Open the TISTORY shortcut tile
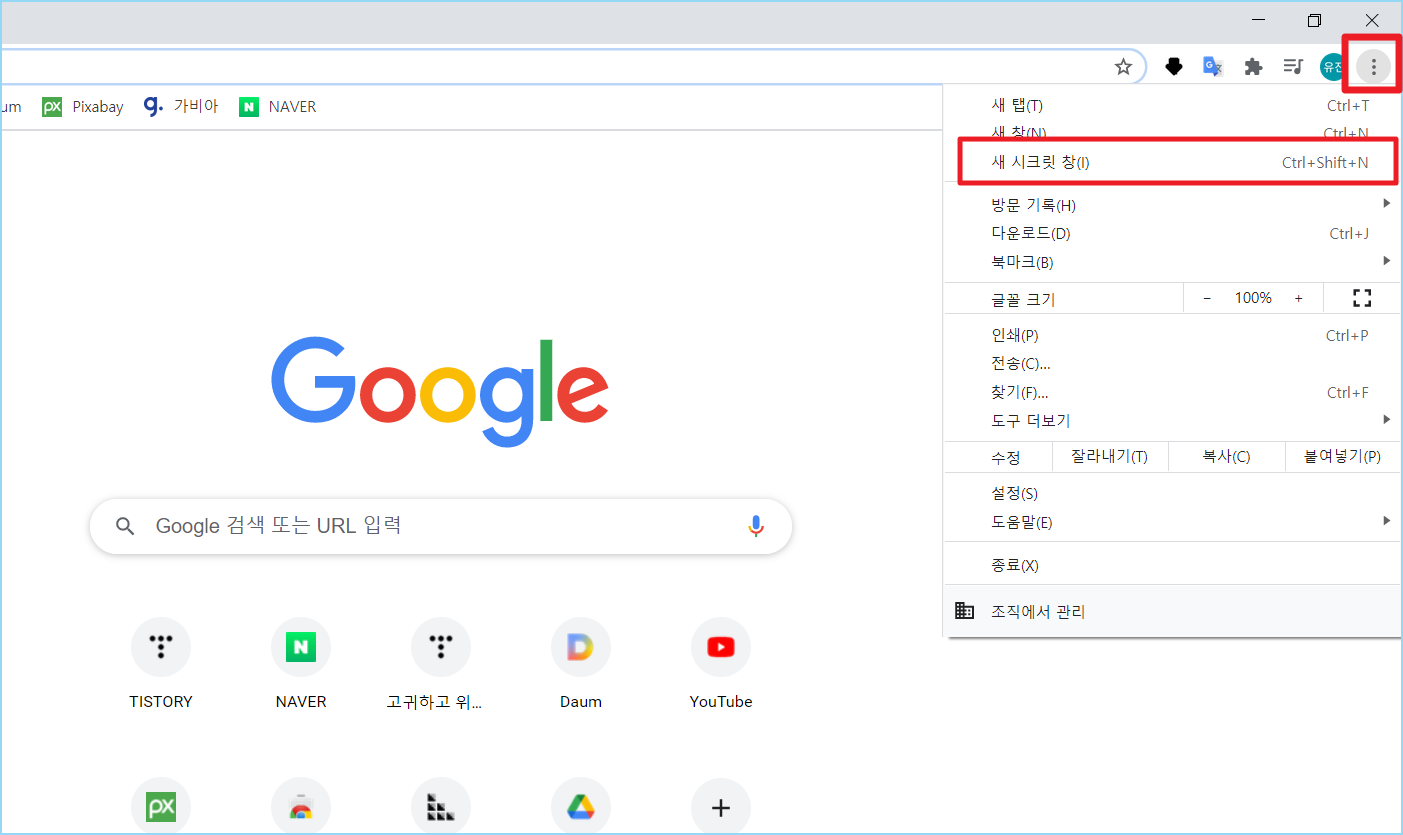The height and width of the screenshot is (835, 1403). pyautogui.click(x=161, y=664)
